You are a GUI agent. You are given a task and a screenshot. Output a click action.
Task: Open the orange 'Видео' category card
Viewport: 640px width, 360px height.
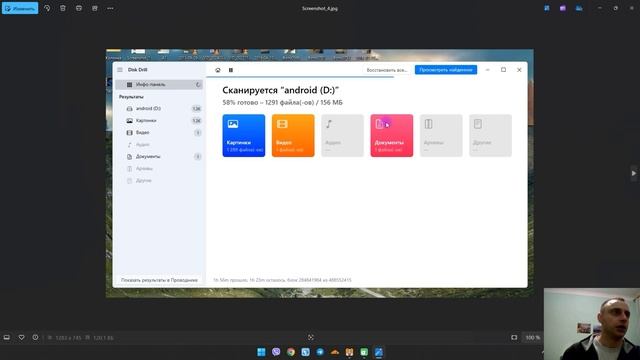(293, 136)
